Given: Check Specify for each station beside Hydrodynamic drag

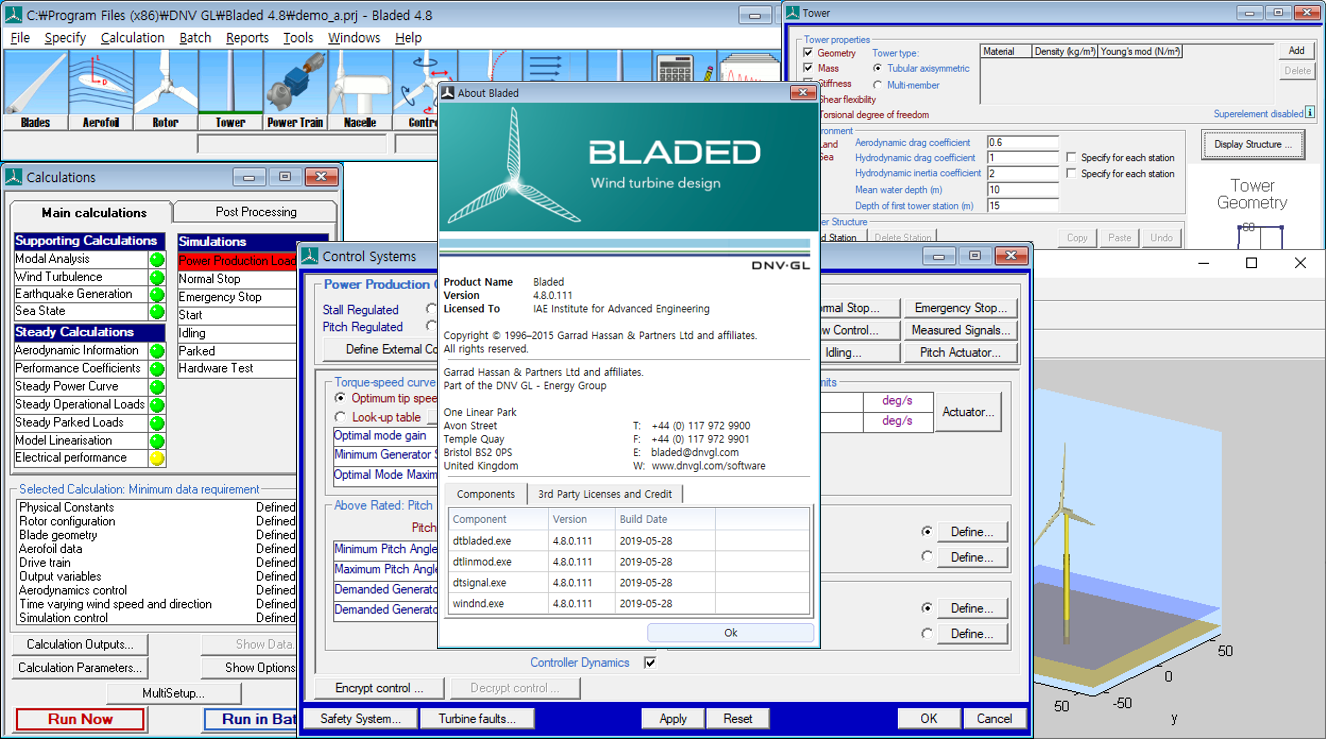Looking at the screenshot, I should 1071,158.
